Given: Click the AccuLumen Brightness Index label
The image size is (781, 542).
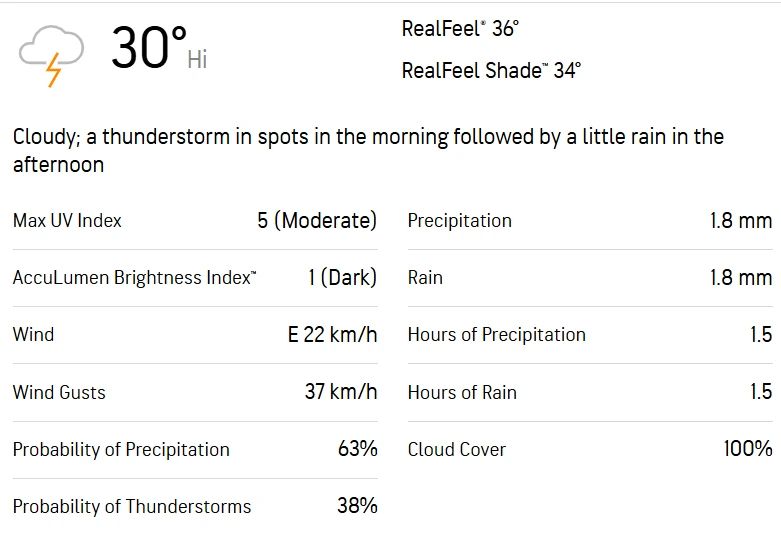Looking at the screenshot, I should pyautogui.click(x=134, y=278).
